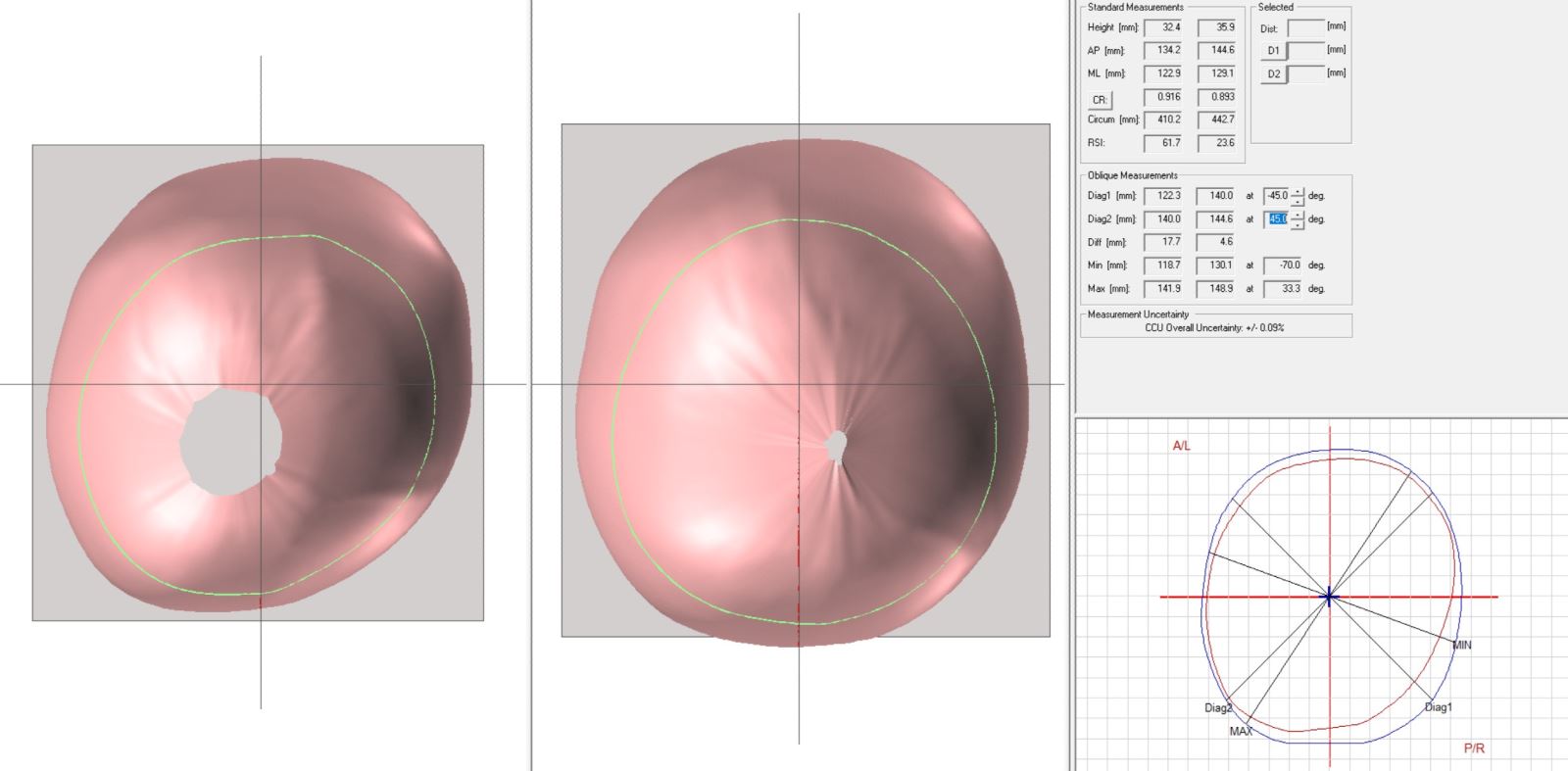Select the Min value 118.7

pyautogui.click(x=1163, y=265)
